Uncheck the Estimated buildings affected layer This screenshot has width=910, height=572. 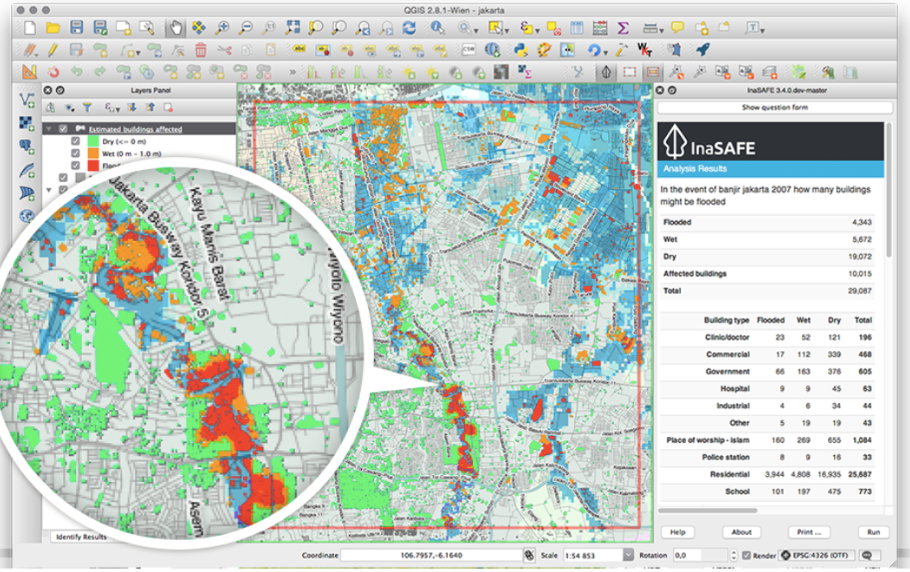64,129
